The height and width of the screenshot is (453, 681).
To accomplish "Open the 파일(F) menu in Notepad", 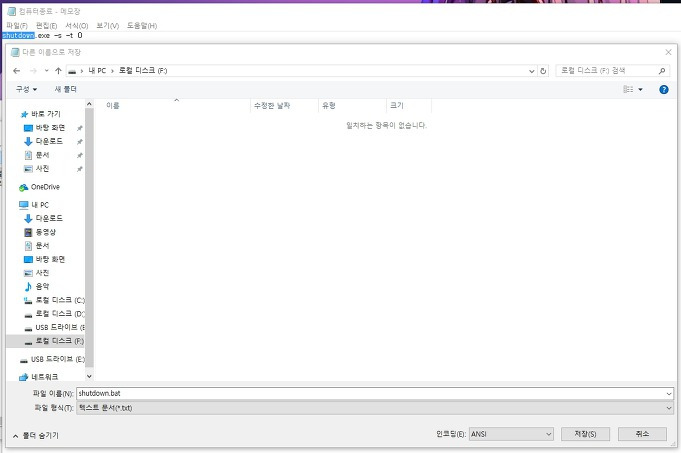I will click(17, 26).
